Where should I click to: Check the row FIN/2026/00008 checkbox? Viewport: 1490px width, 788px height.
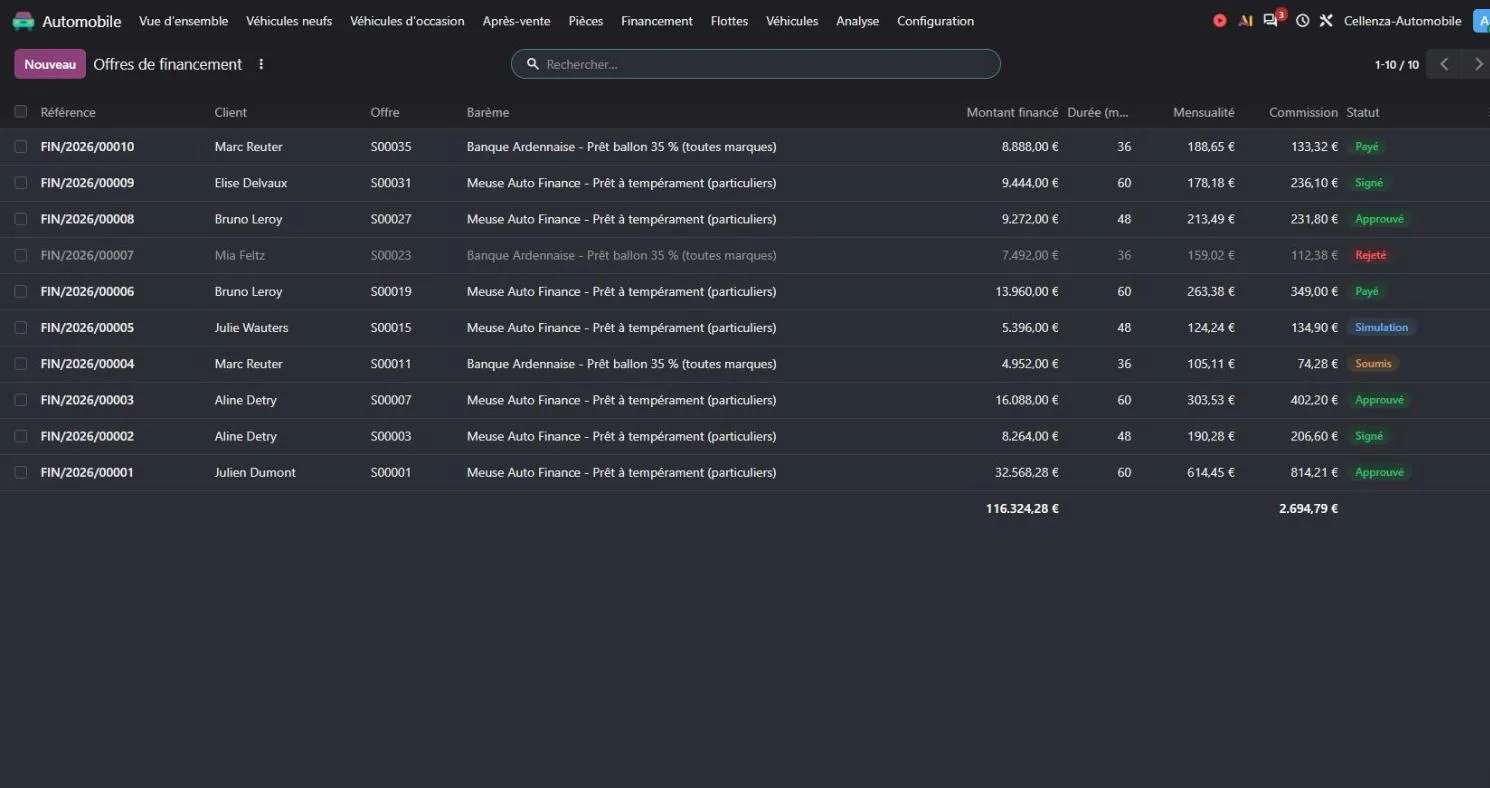(21, 219)
